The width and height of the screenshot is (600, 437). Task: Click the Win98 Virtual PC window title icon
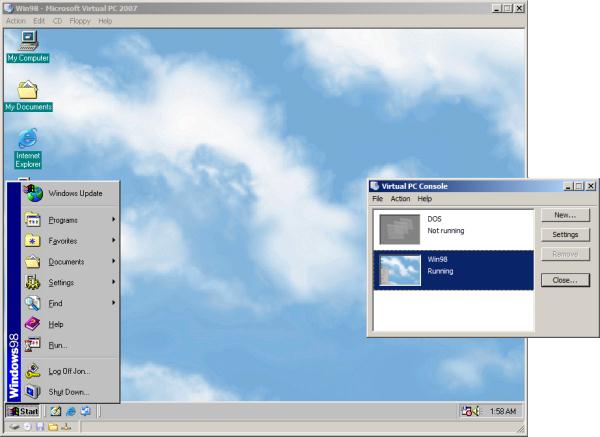pos(8,8)
